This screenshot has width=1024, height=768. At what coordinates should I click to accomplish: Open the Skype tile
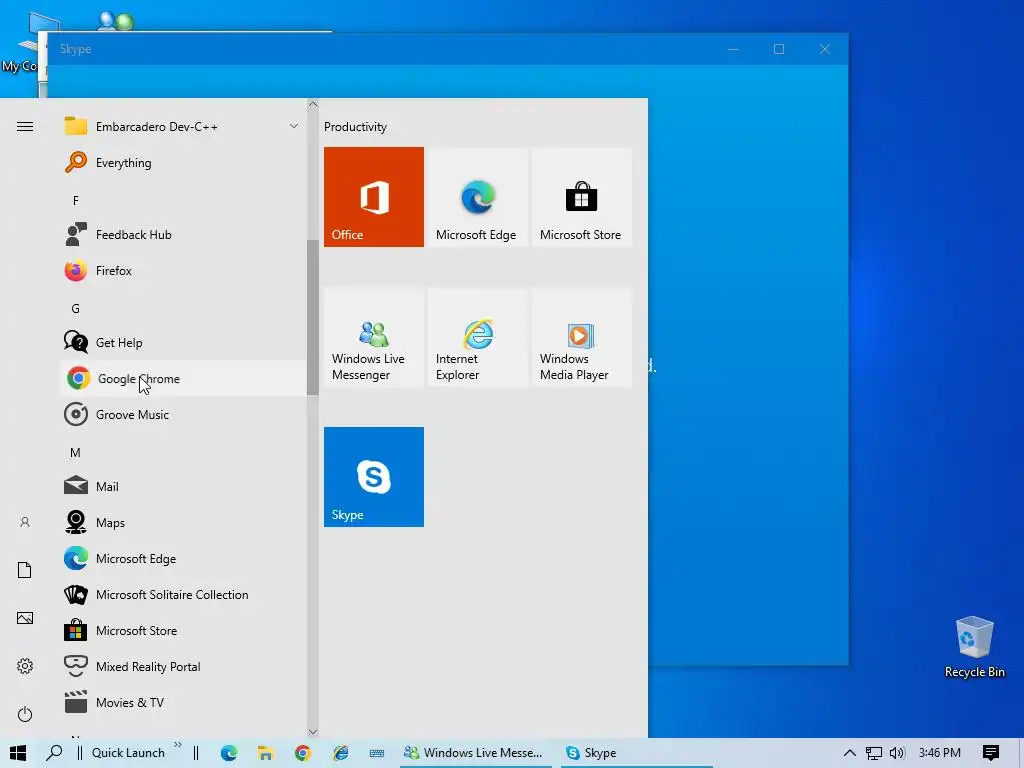click(374, 477)
